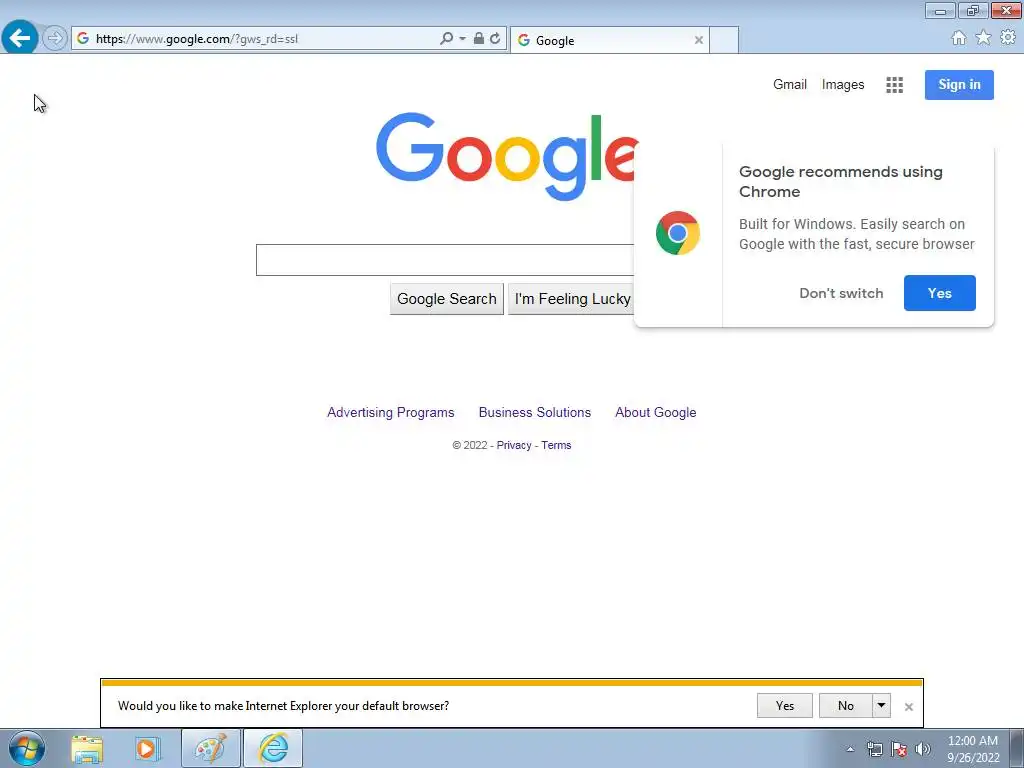Viewport: 1024px width, 768px height.
Task: Focus the Google search input box
Action: click(x=445, y=260)
